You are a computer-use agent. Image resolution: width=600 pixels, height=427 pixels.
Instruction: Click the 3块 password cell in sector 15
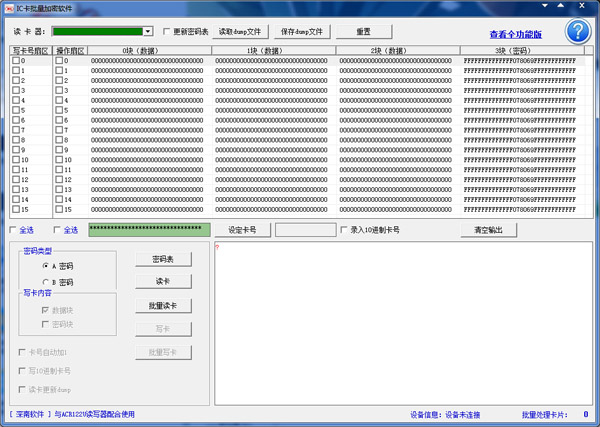(522, 209)
